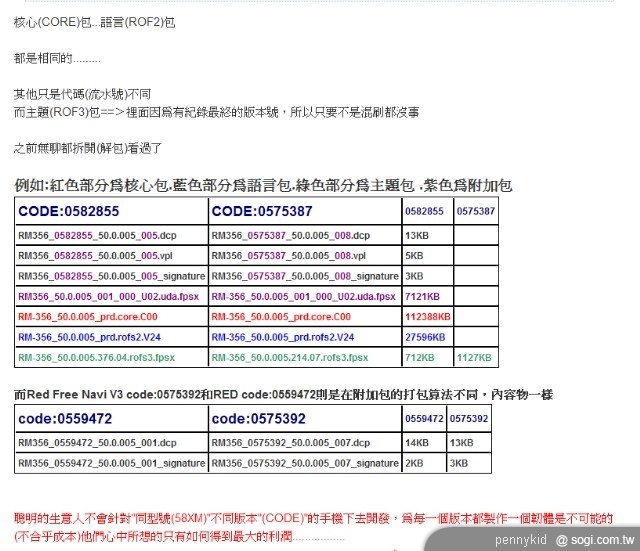Viewport: 640px width, 551px height.
Task: Click the green RM-356_50.0.005.214.07.rofs3.fpsx entry
Action: coord(292,357)
